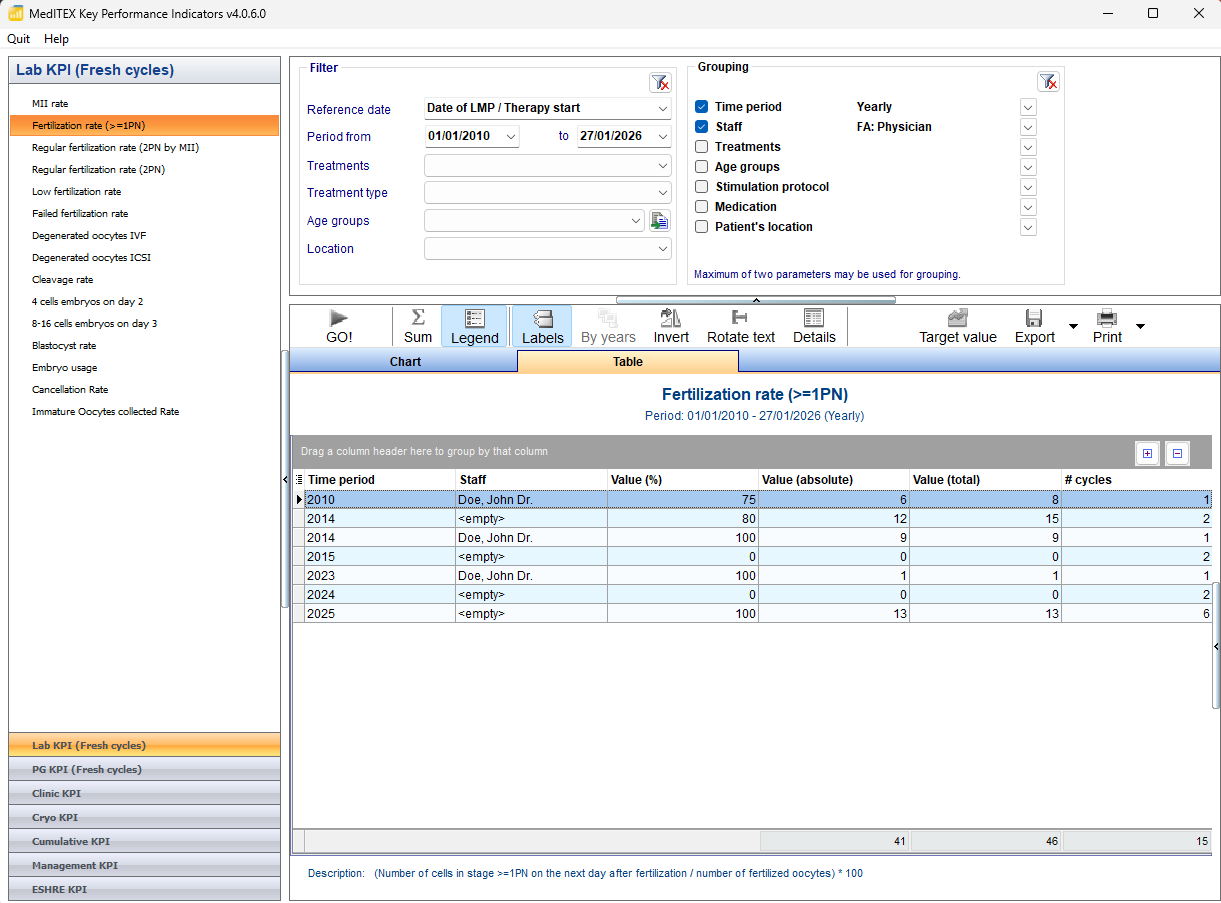1221x903 pixels.
Task: Open the Cumulative KPI section
Action: point(144,841)
